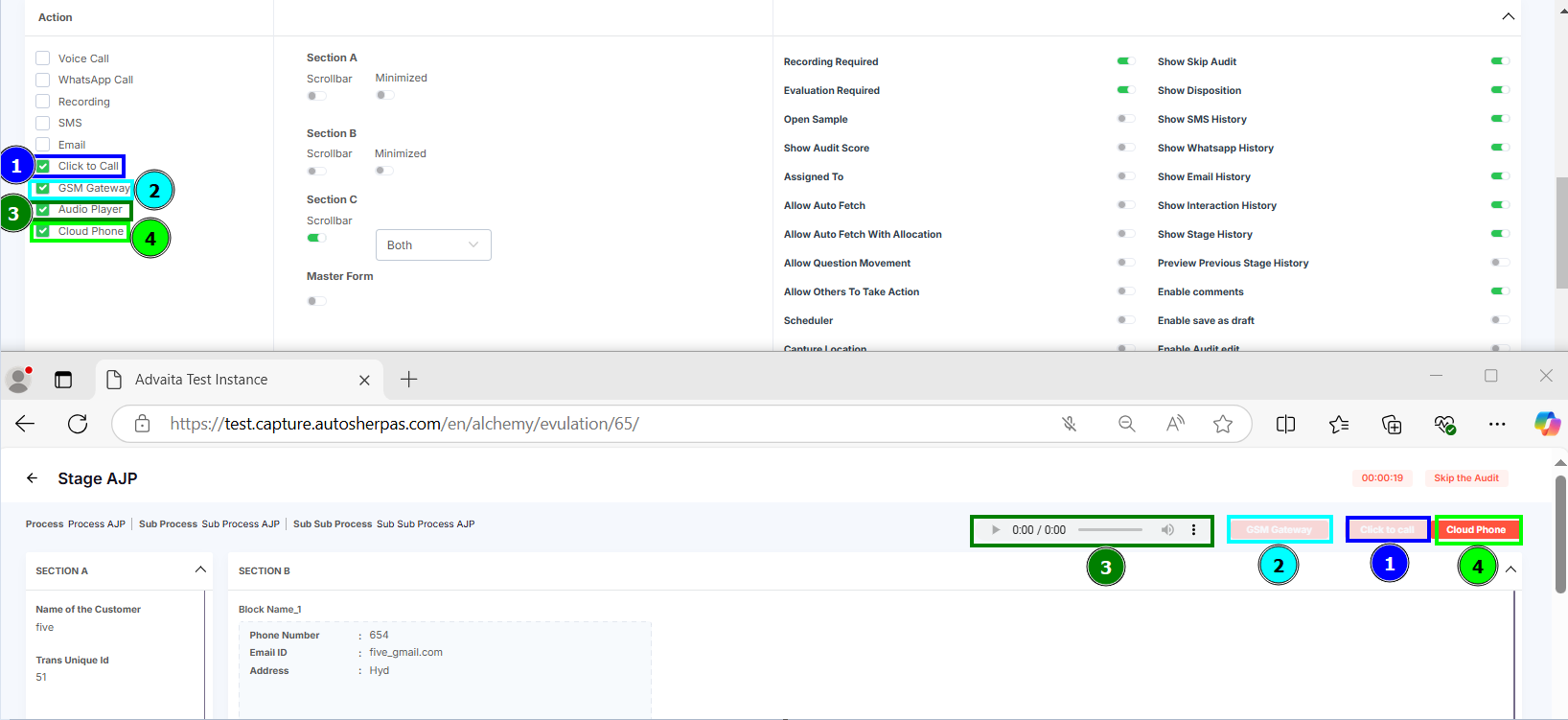Toggle Show SMS History switch
The image size is (1568, 720).
click(1500, 119)
